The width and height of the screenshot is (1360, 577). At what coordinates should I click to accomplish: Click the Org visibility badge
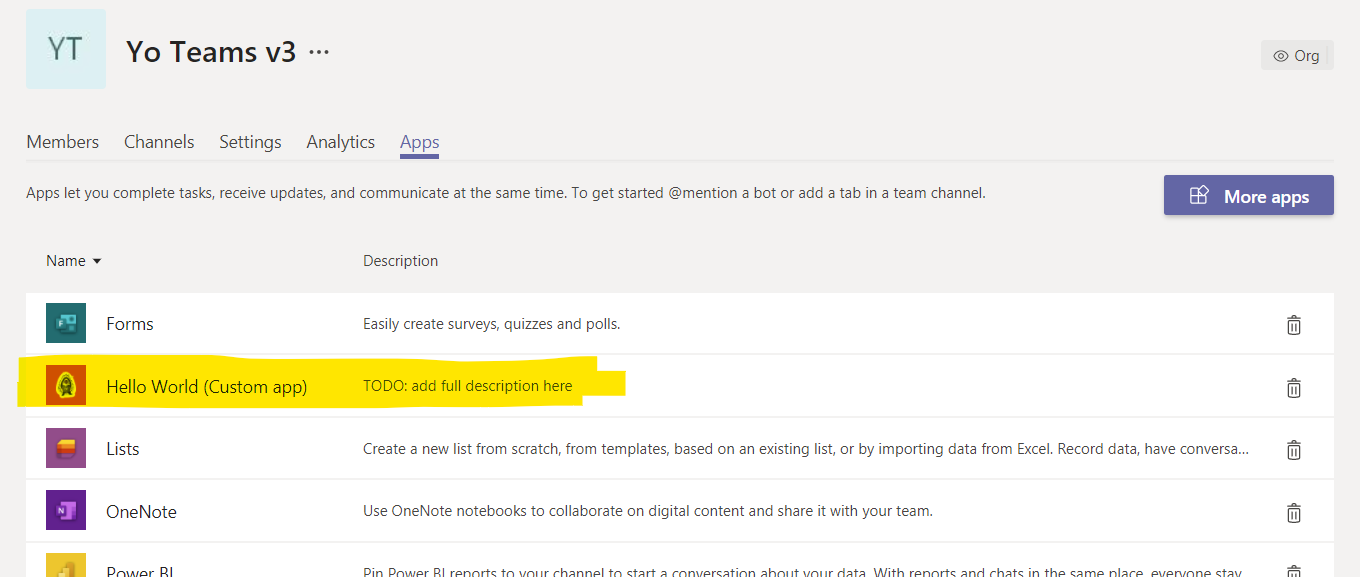click(x=1297, y=56)
